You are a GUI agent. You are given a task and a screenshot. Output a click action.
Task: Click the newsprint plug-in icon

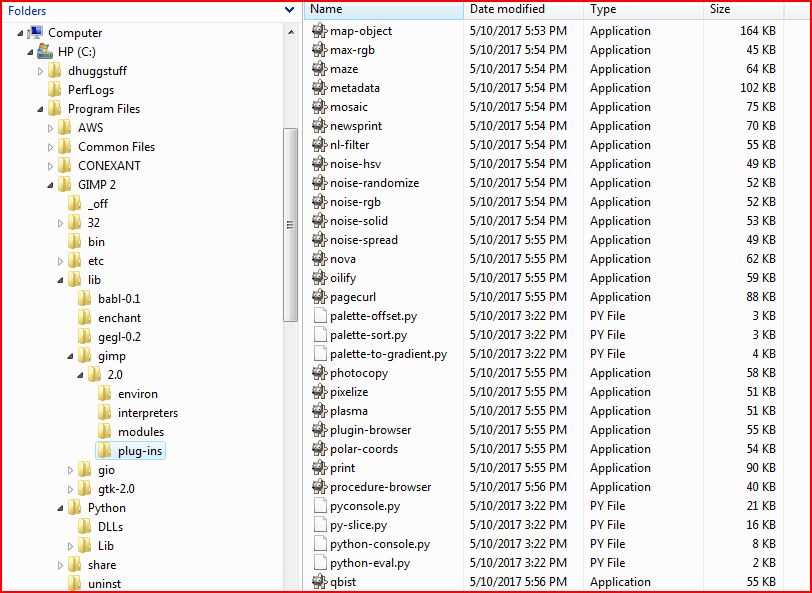(x=320, y=125)
